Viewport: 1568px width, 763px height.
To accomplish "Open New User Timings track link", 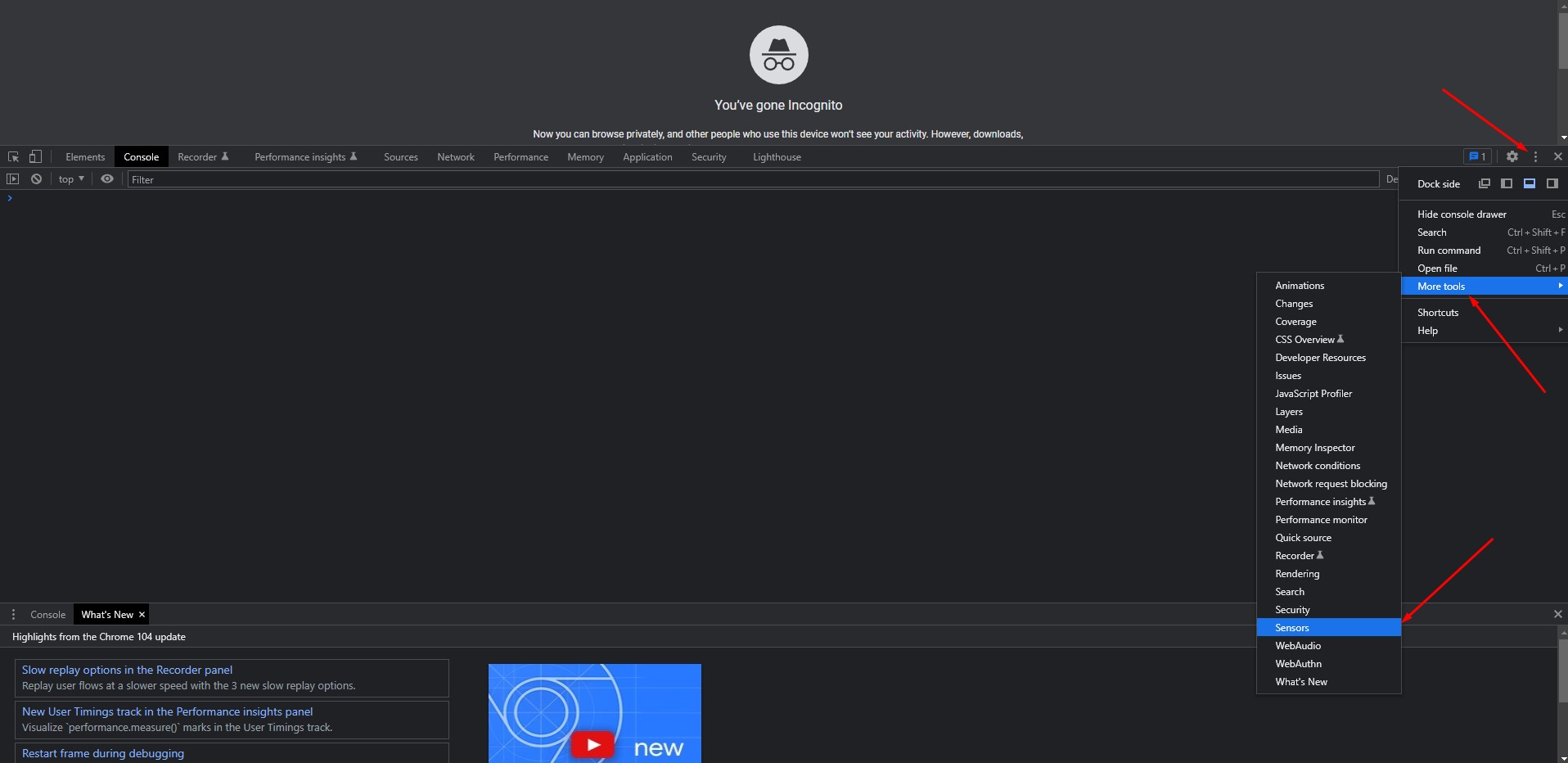I will [167, 711].
